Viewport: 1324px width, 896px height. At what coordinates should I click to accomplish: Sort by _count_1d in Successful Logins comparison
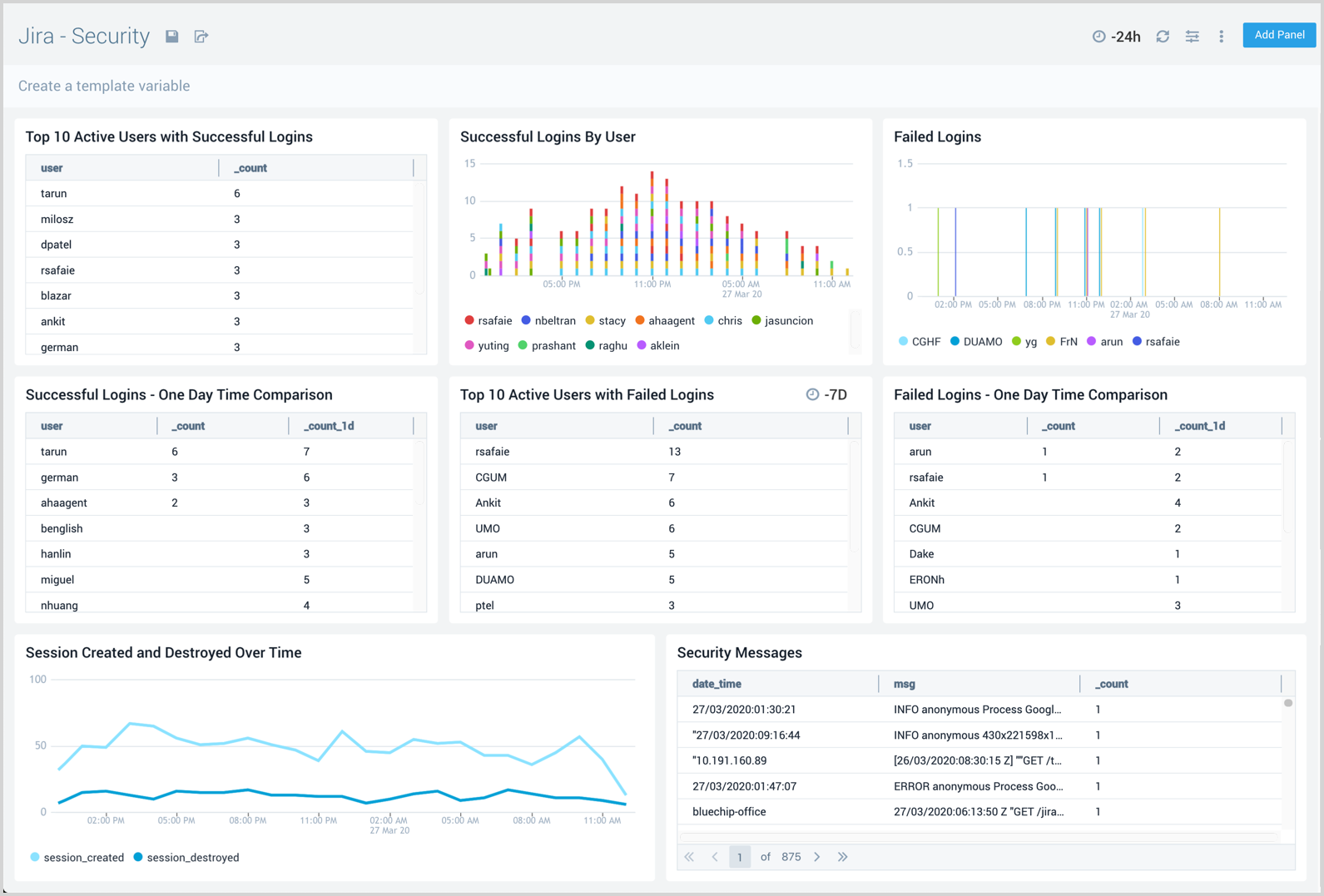point(330,426)
